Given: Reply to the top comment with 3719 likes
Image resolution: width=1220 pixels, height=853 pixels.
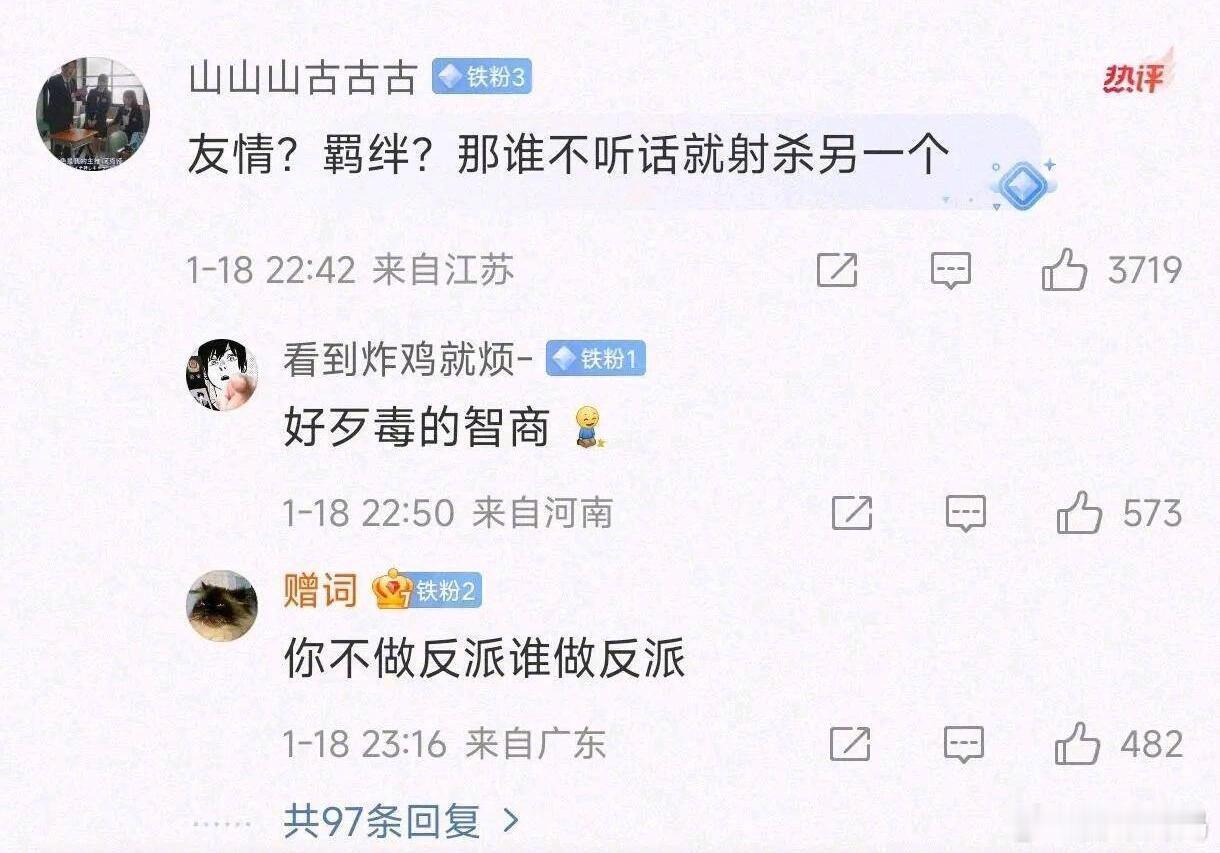Looking at the screenshot, I should click(950, 270).
